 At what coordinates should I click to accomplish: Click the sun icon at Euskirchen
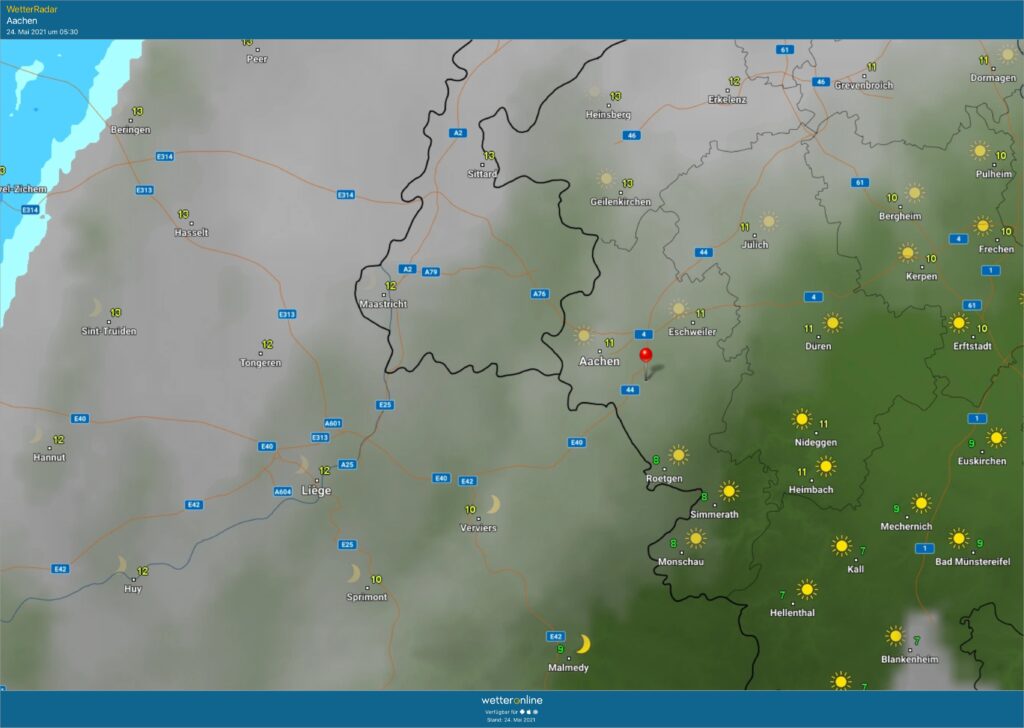point(996,437)
